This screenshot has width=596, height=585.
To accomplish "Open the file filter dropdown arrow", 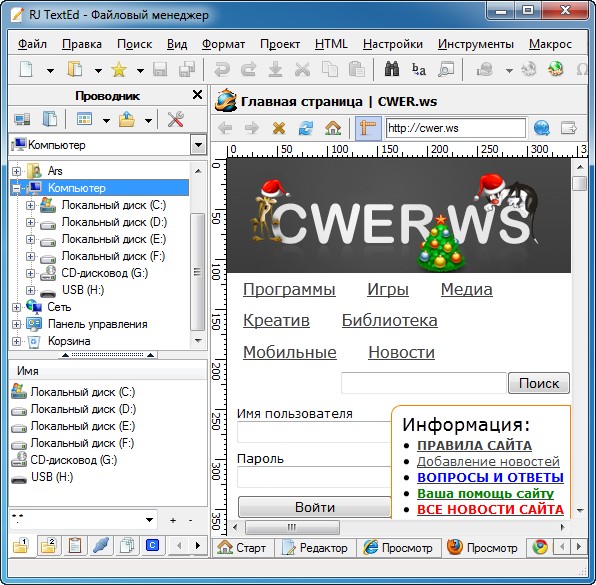I will [x=150, y=520].
